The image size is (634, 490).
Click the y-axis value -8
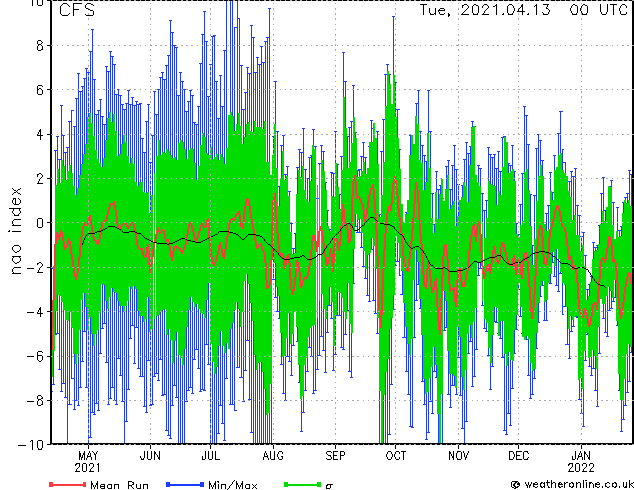(x=35, y=401)
